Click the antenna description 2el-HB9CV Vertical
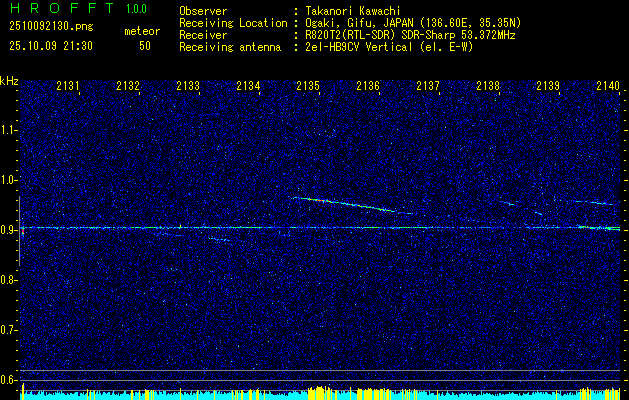Screen dimensions: 629x400 click(x=389, y=47)
